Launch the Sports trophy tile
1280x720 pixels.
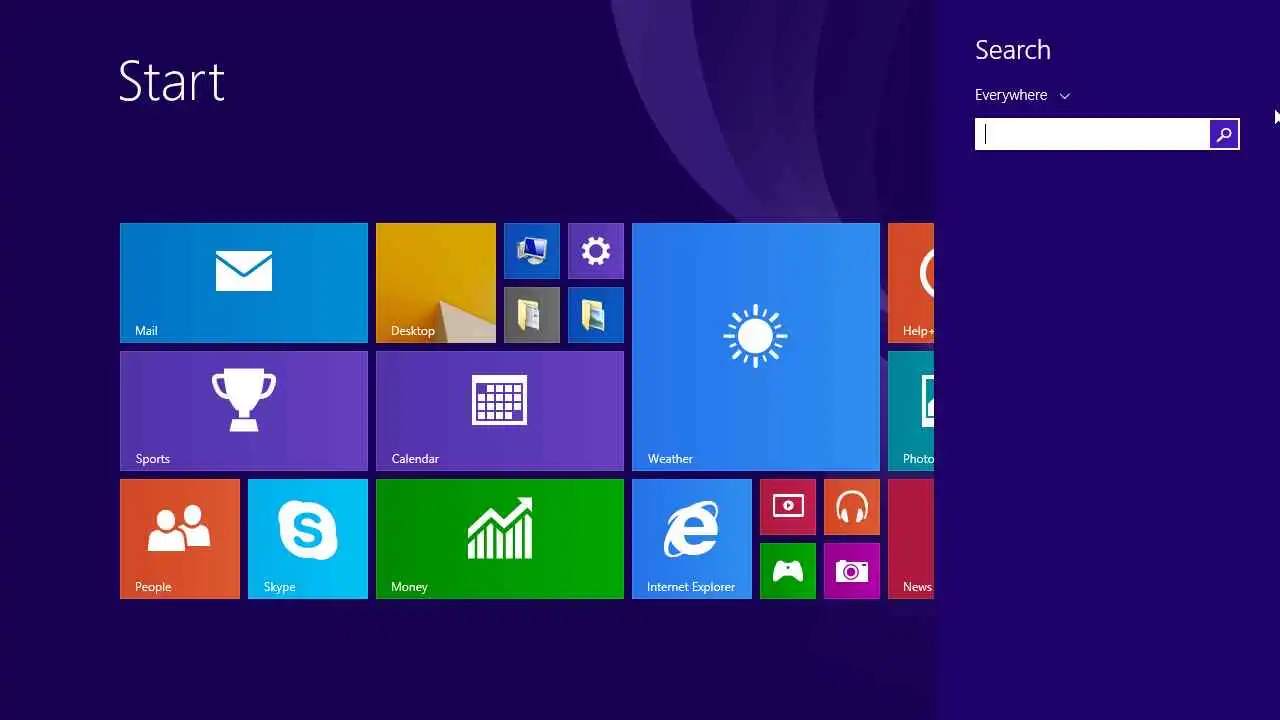coord(244,411)
